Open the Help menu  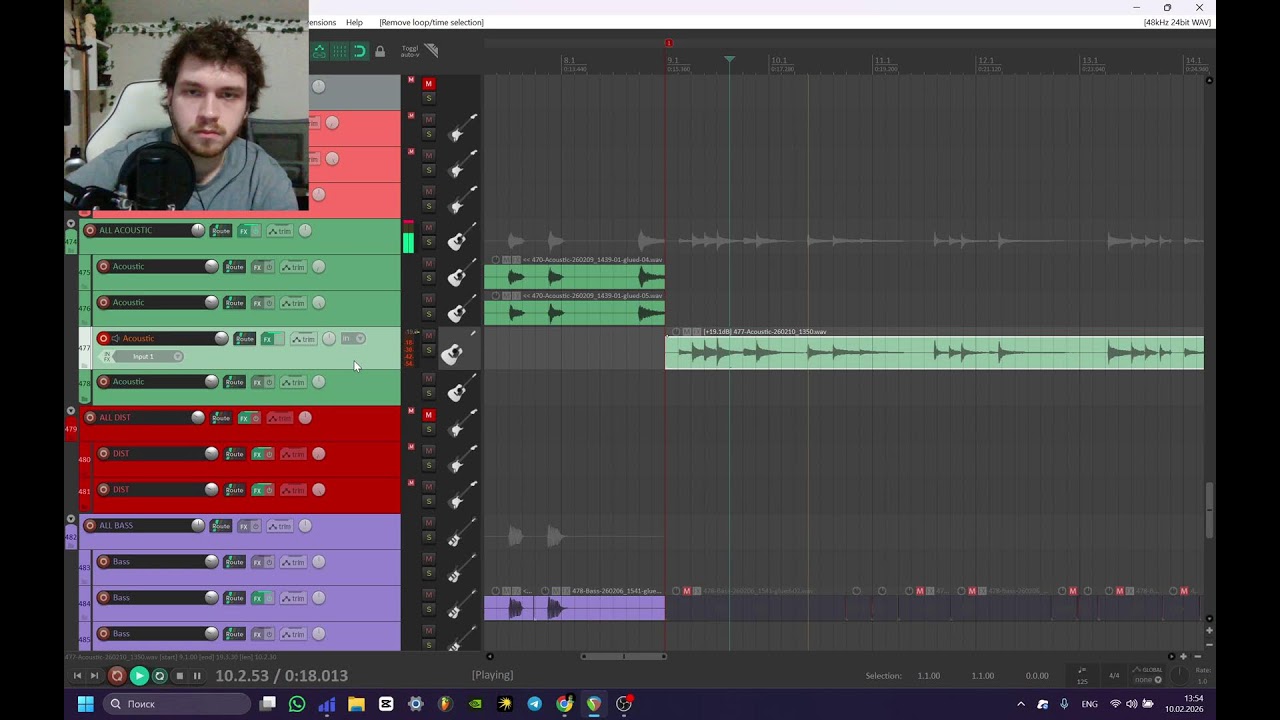(x=354, y=22)
